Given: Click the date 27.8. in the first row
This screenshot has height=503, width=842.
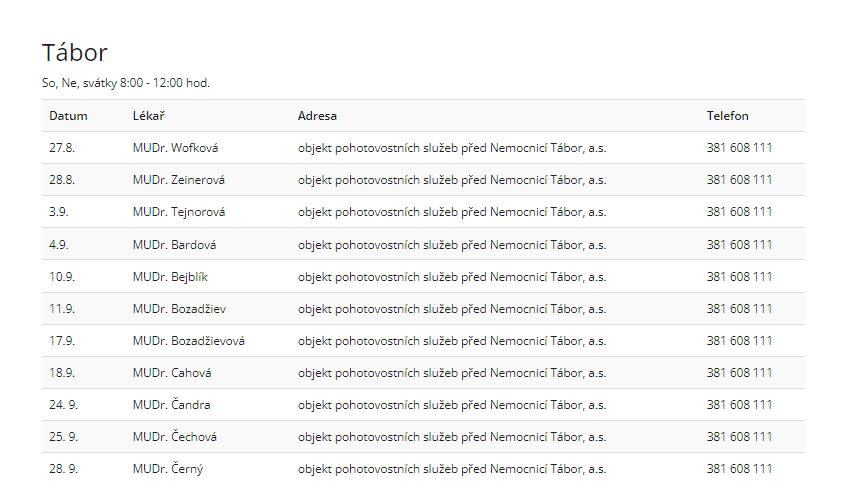Looking at the screenshot, I should tap(62, 148).
